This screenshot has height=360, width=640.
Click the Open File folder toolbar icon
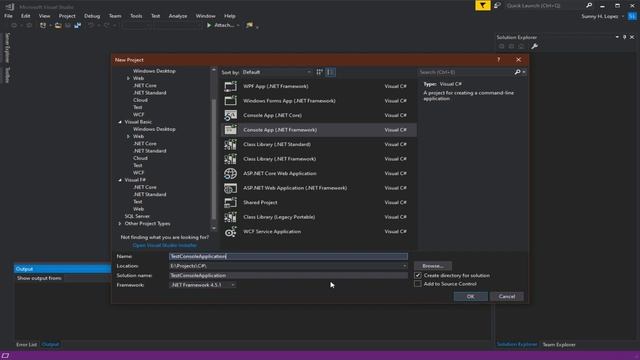click(x=58, y=25)
